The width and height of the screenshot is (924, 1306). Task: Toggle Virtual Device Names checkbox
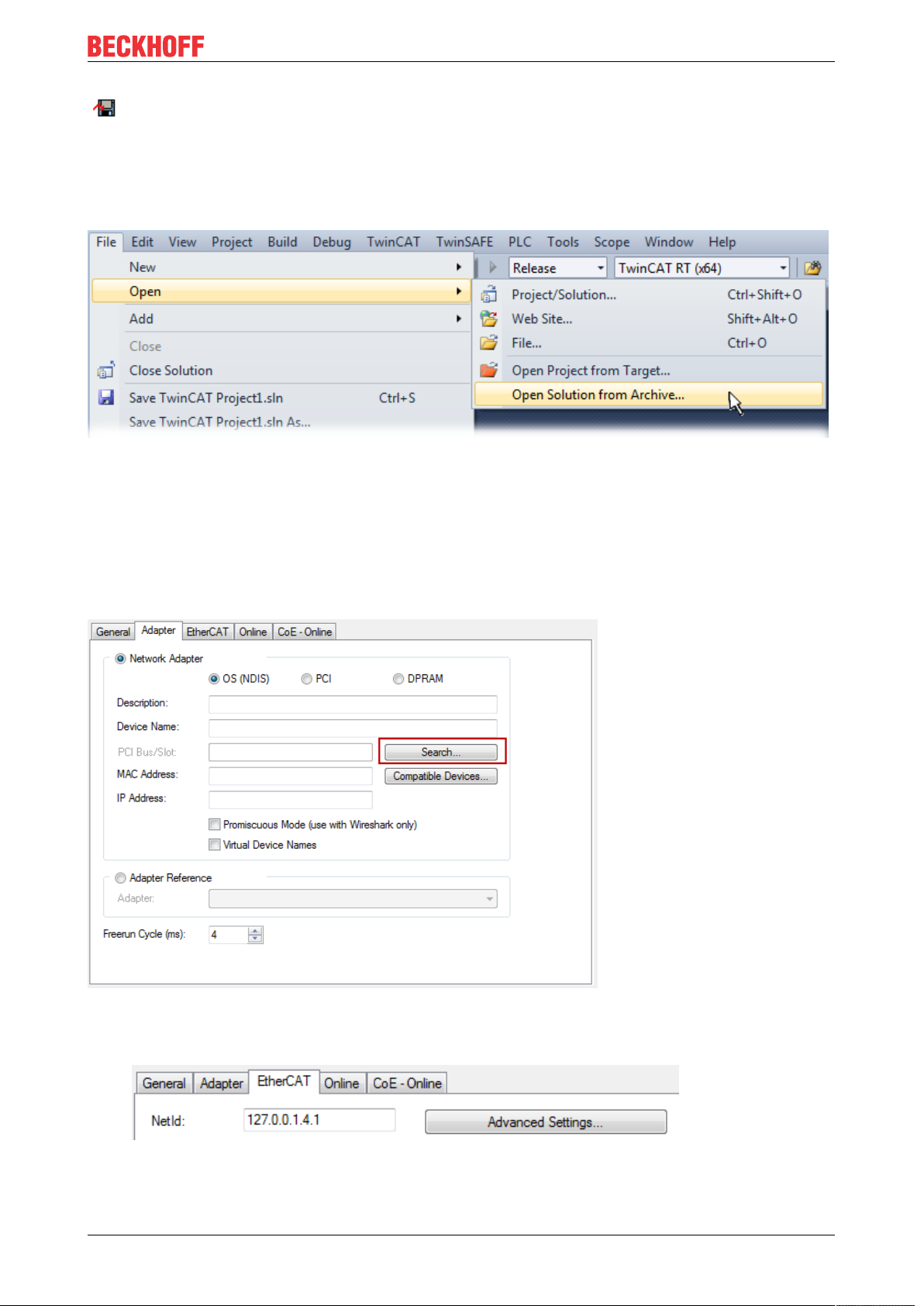click(x=215, y=845)
